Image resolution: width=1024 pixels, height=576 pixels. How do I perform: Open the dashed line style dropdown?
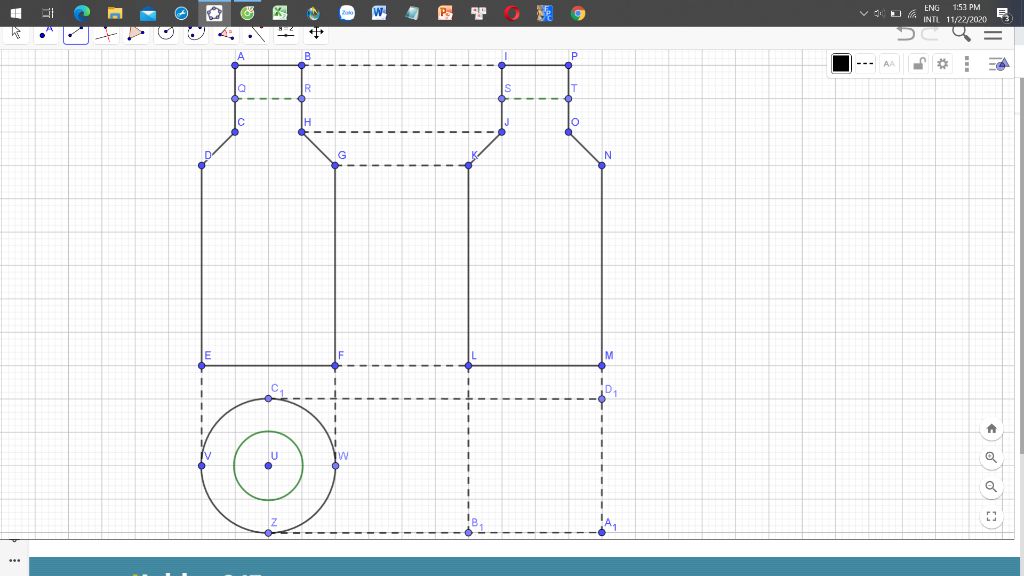865,64
